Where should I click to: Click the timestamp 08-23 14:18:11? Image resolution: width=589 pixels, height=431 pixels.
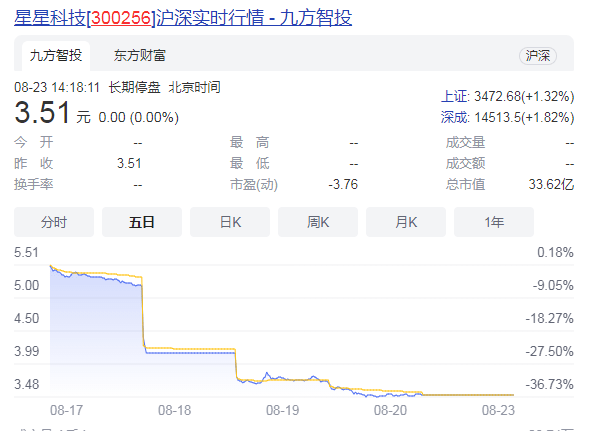[57, 87]
